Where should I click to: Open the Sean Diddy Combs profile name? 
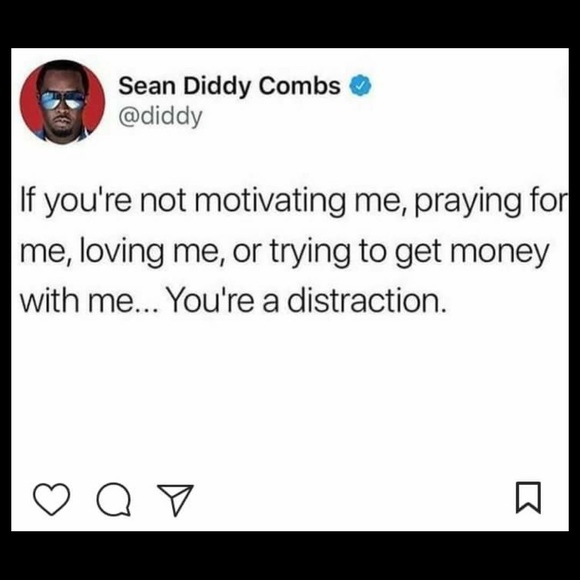click(x=229, y=86)
